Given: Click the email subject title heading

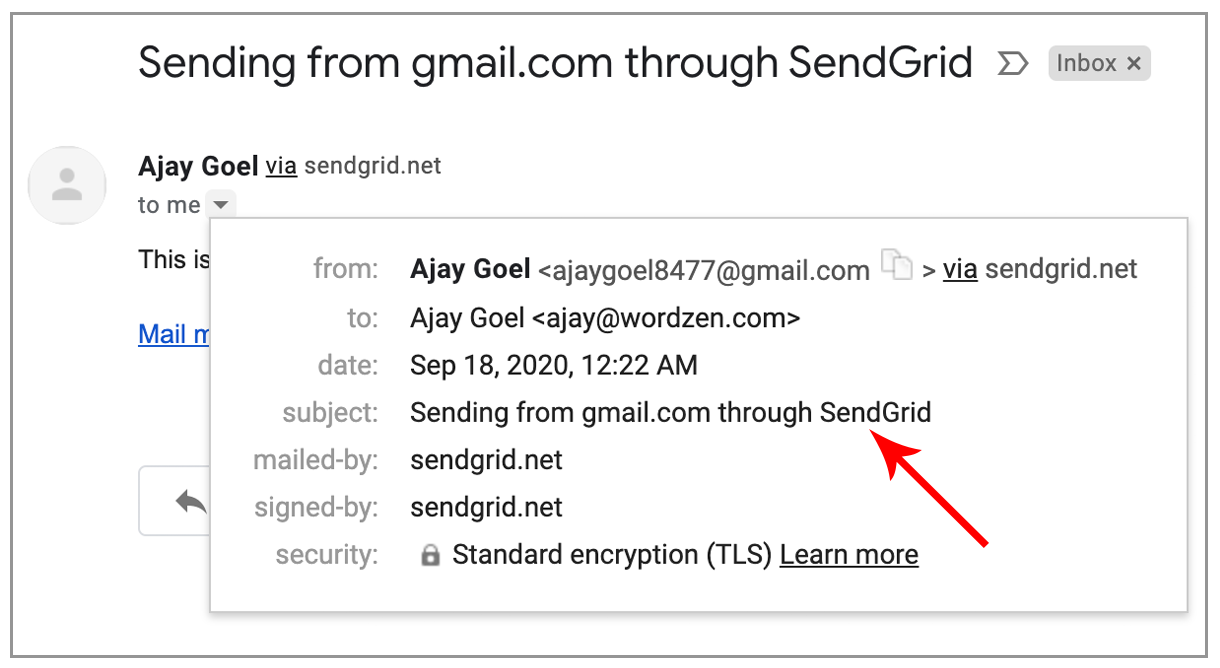Looking at the screenshot, I should tap(555, 64).
